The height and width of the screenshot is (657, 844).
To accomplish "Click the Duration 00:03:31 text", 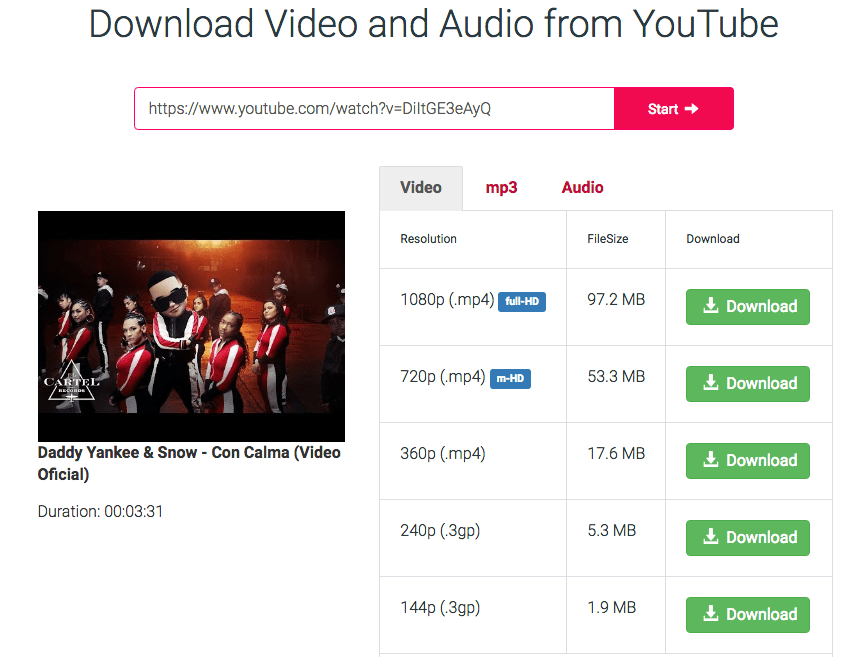I will (x=100, y=511).
